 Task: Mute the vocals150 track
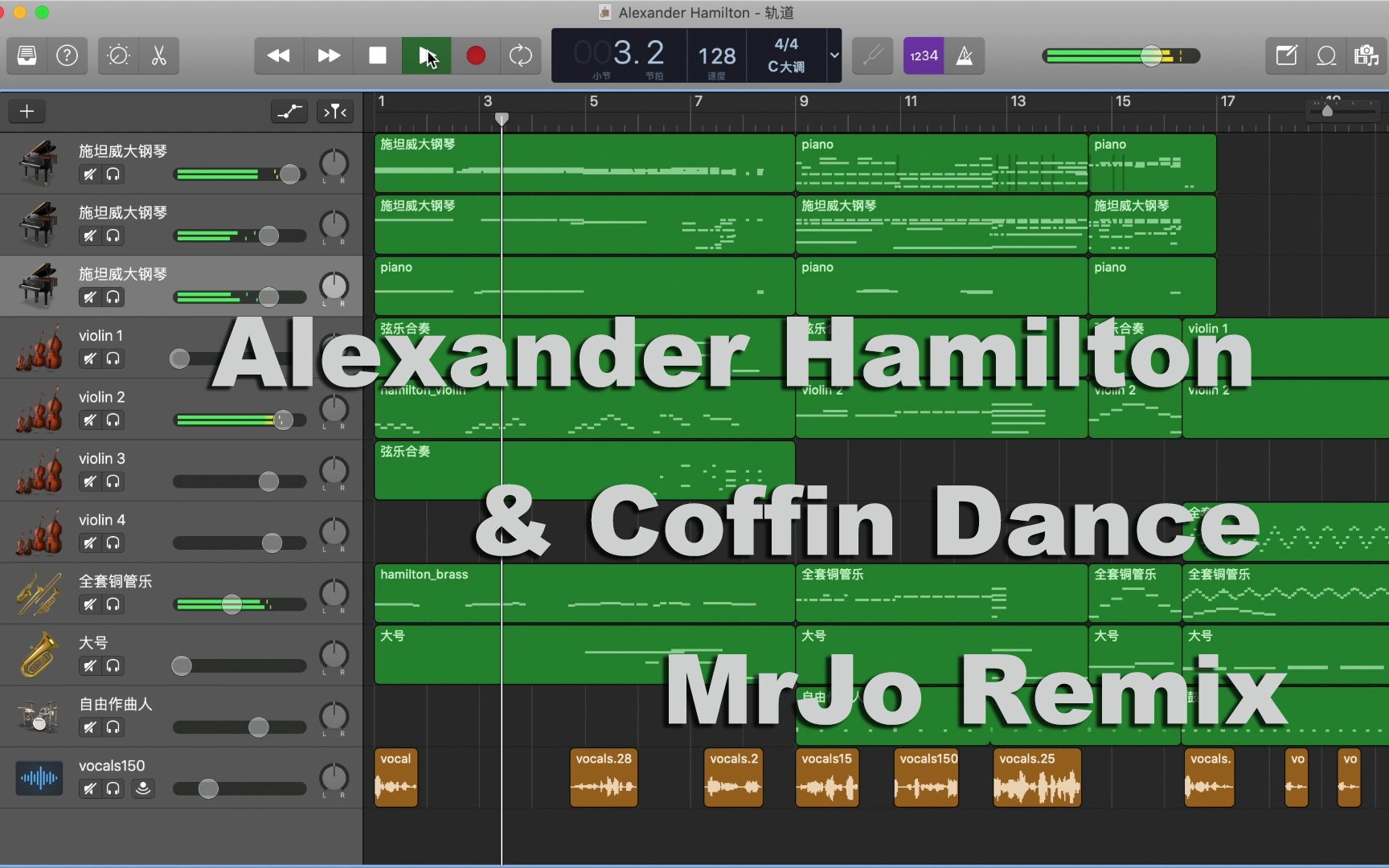pyautogui.click(x=90, y=788)
